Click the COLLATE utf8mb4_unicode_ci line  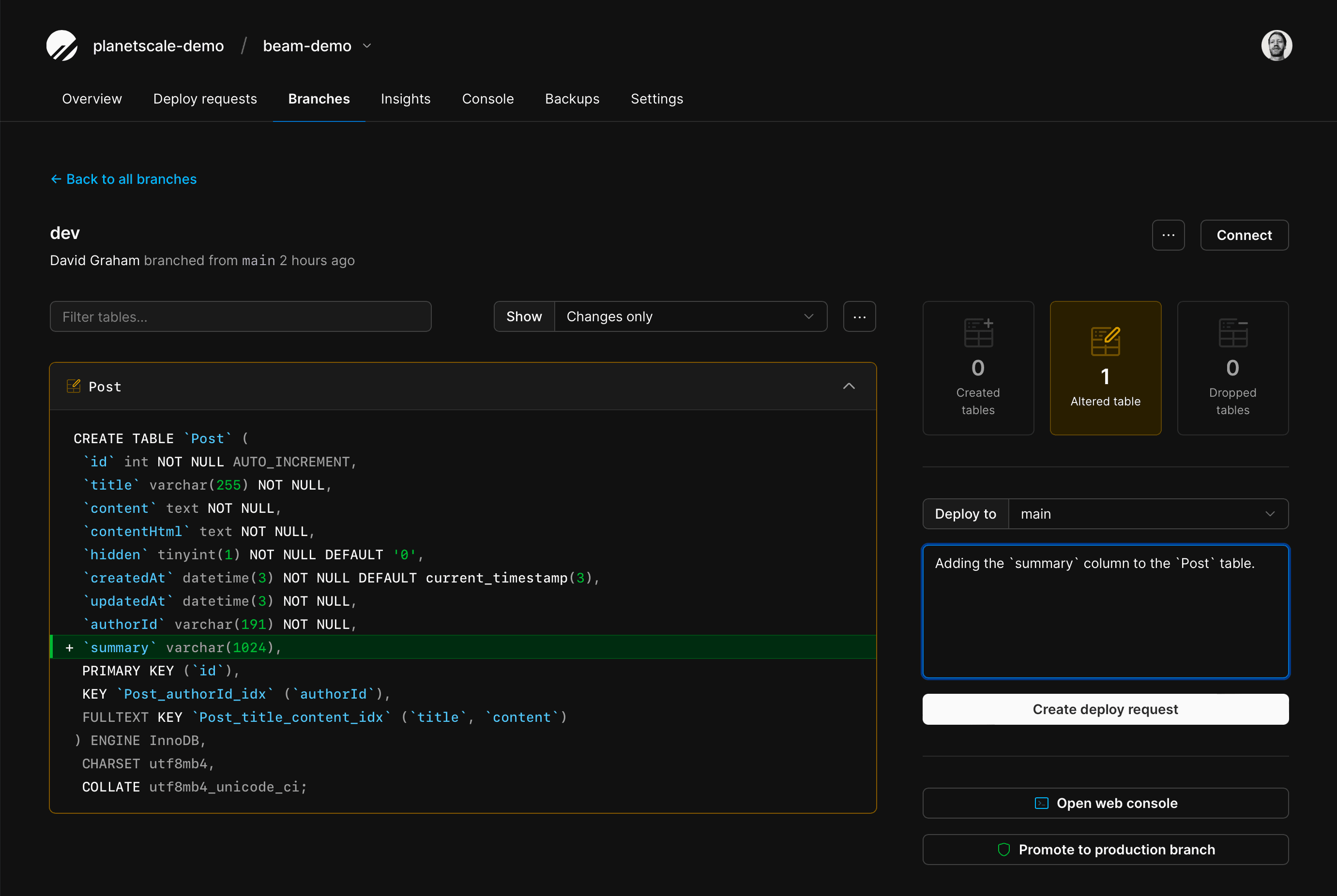(x=194, y=787)
